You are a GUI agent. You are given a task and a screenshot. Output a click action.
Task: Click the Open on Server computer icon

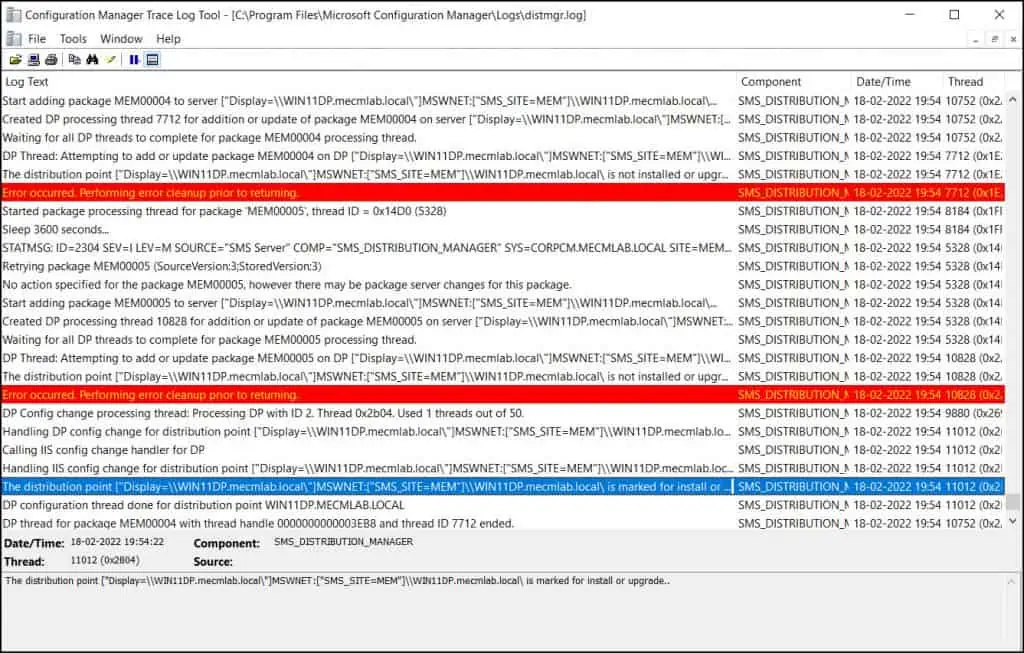click(32, 60)
